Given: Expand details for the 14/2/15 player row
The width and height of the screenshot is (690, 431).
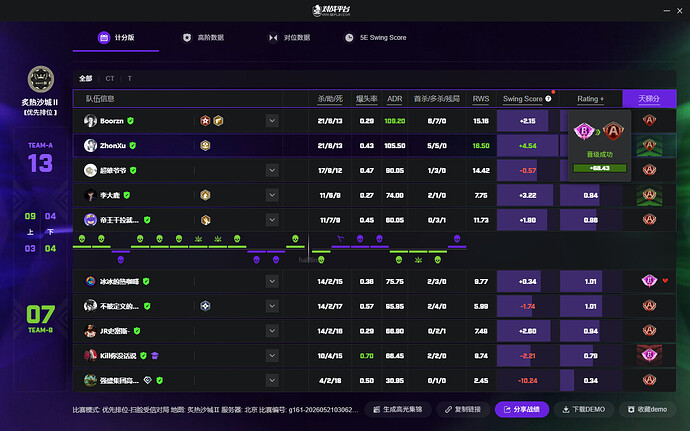Looking at the screenshot, I should tap(272, 281).
